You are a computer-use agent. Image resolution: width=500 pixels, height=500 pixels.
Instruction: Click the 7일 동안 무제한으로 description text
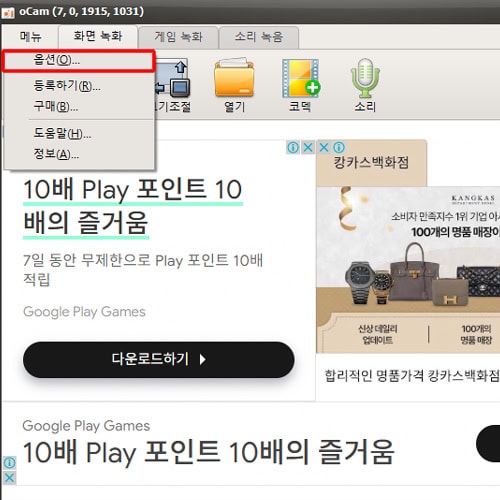(x=143, y=270)
